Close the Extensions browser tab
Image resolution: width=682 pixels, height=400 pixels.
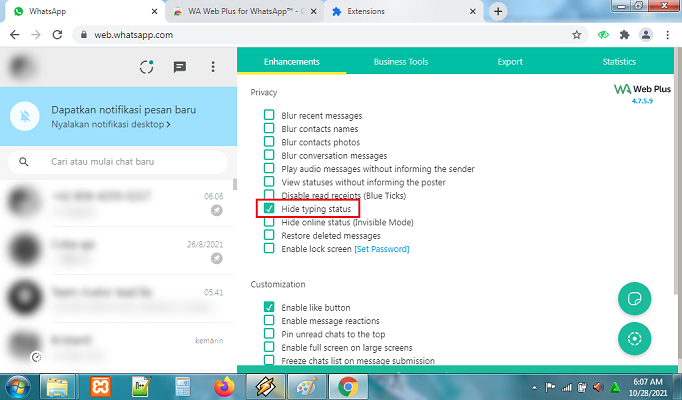[473, 12]
